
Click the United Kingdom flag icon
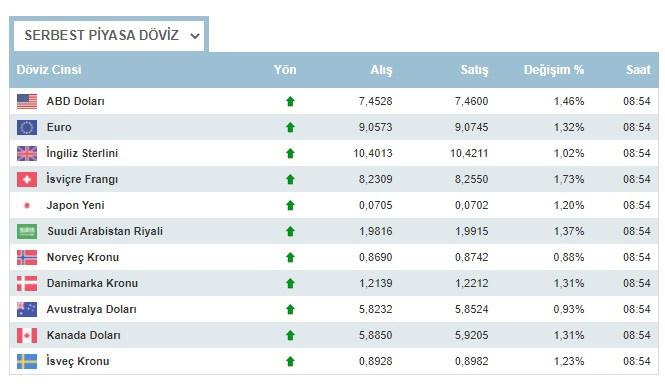(x=27, y=154)
